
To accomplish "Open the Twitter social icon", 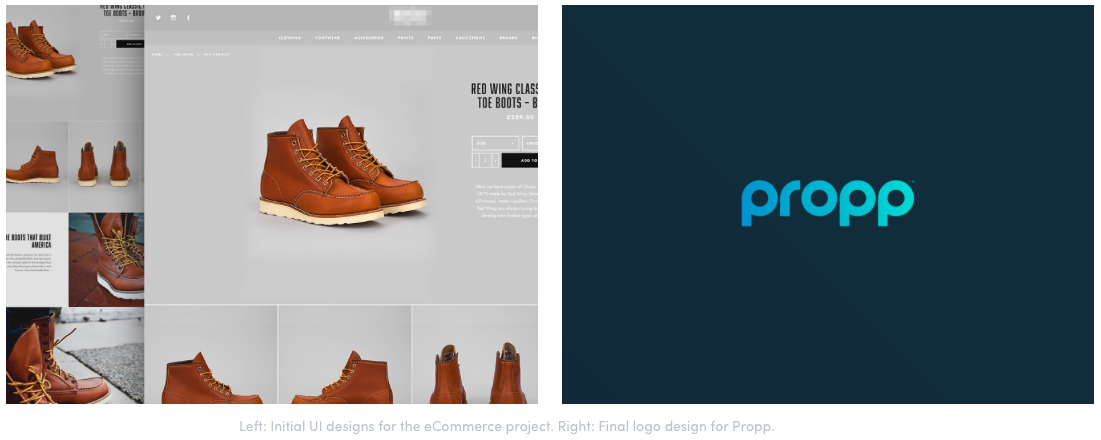I will [x=158, y=18].
